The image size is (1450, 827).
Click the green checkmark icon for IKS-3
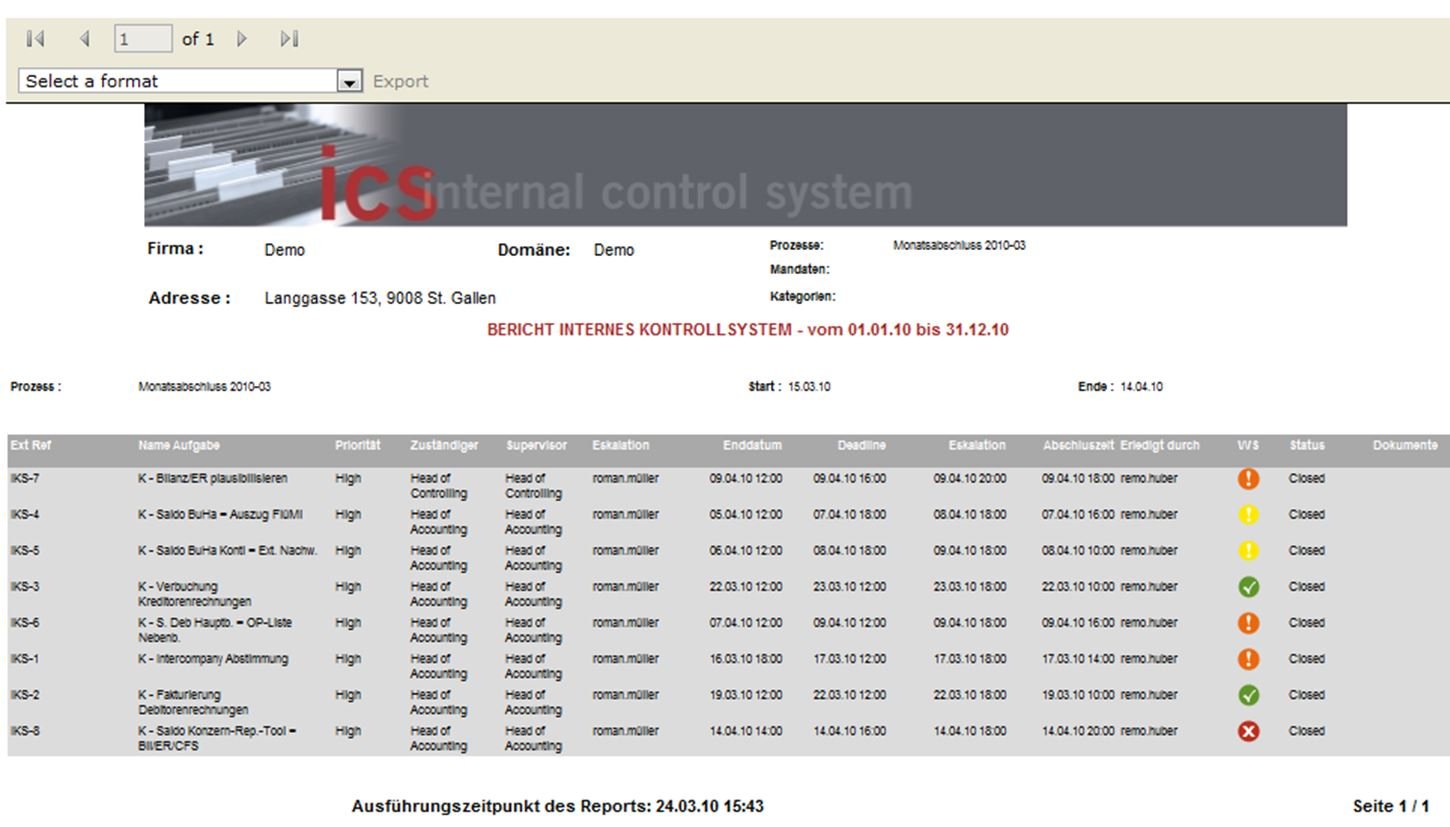[1248, 587]
